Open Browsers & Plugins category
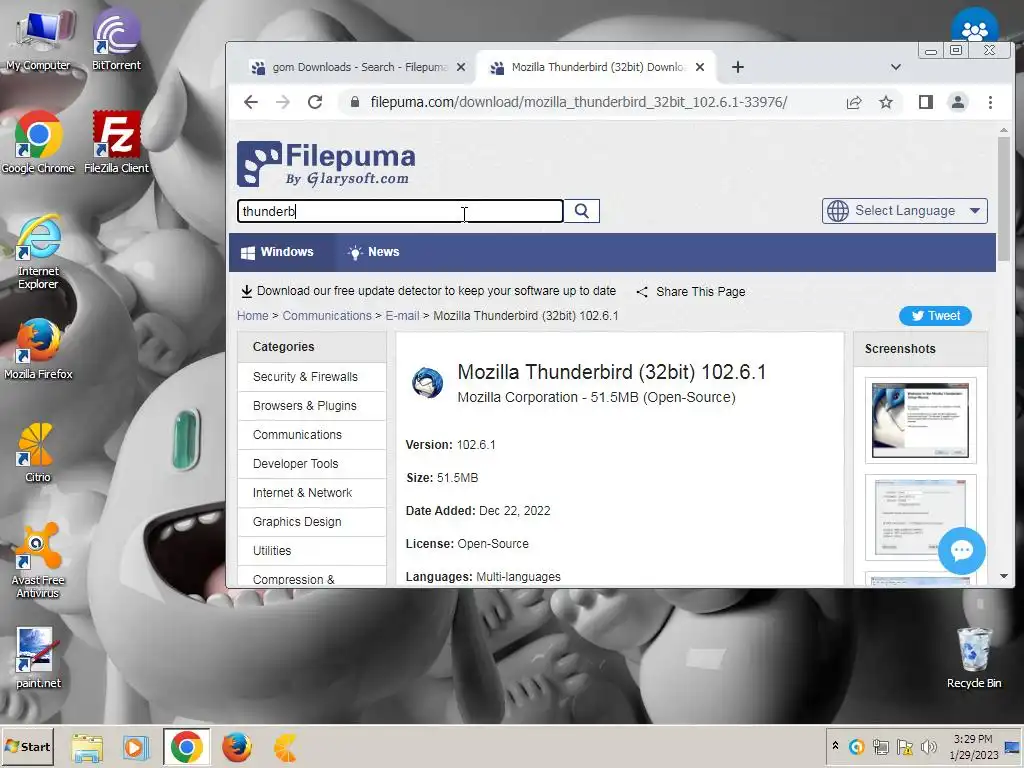 [312, 406]
